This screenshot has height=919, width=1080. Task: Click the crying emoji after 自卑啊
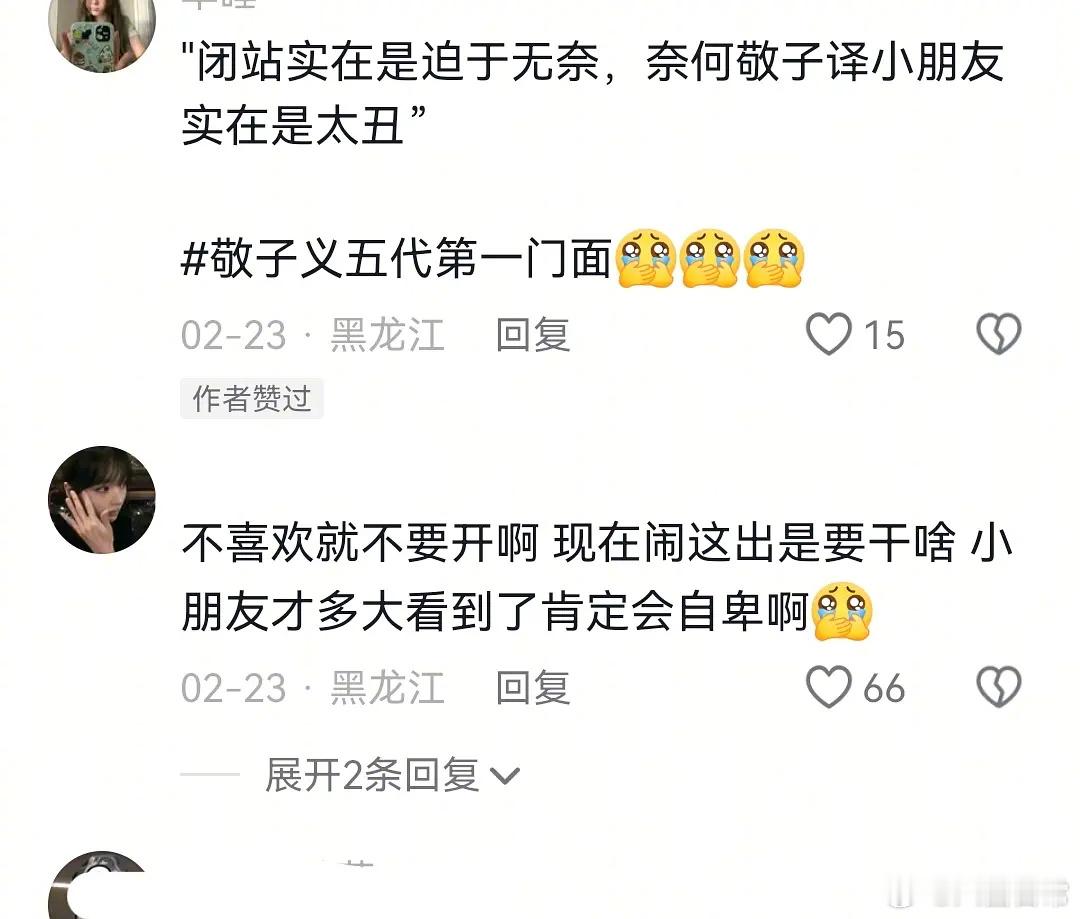point(842,612)
